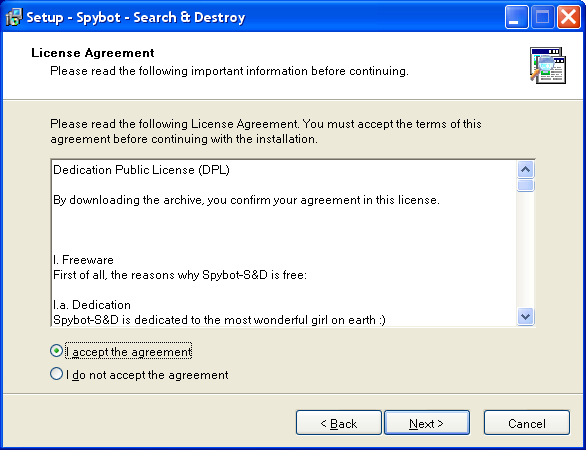Click 'Please read the following important information' subtitle
The width and height of the screenshot is (586, 450).
[x=229, y=71]
